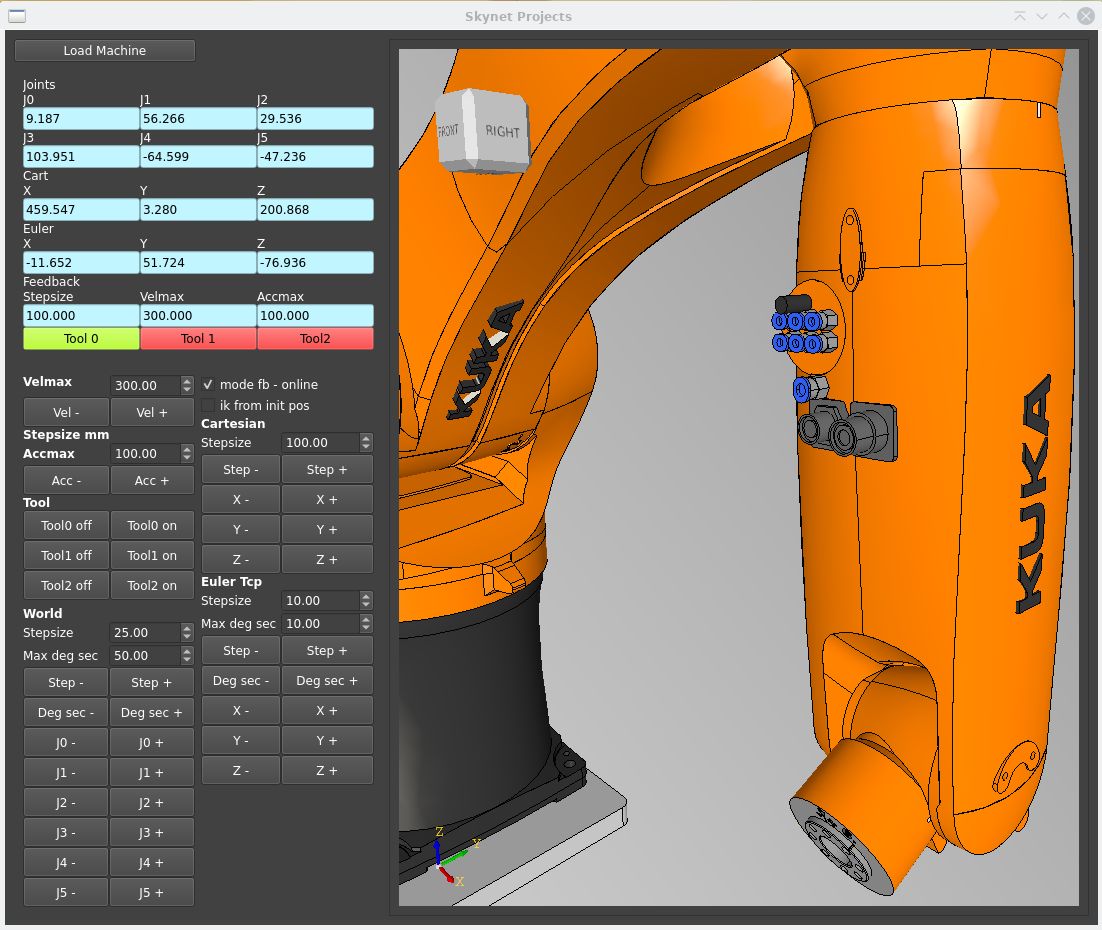Screen dimensions: 1102x930
Task: Click the Euler Y field 51.724
Action: point(197,263)
